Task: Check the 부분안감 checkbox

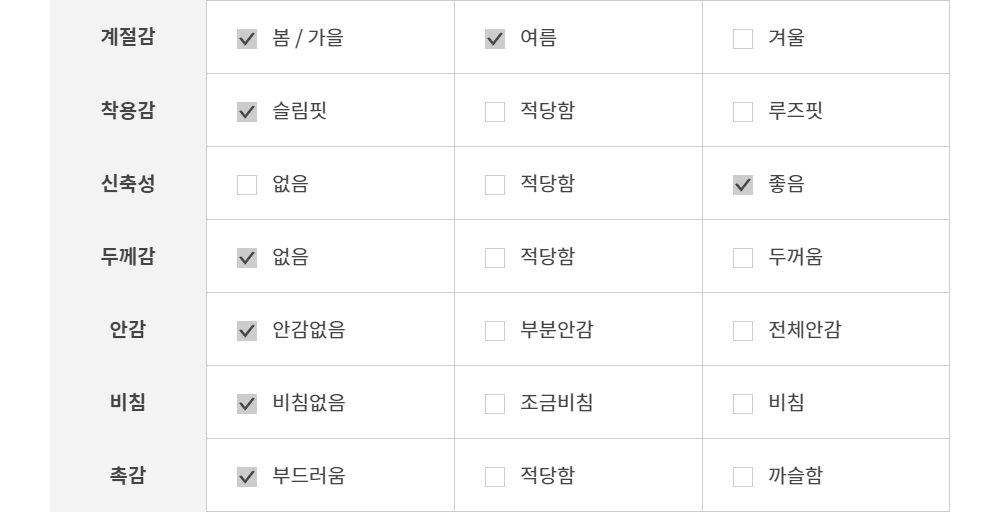Action: click(495, 331)
